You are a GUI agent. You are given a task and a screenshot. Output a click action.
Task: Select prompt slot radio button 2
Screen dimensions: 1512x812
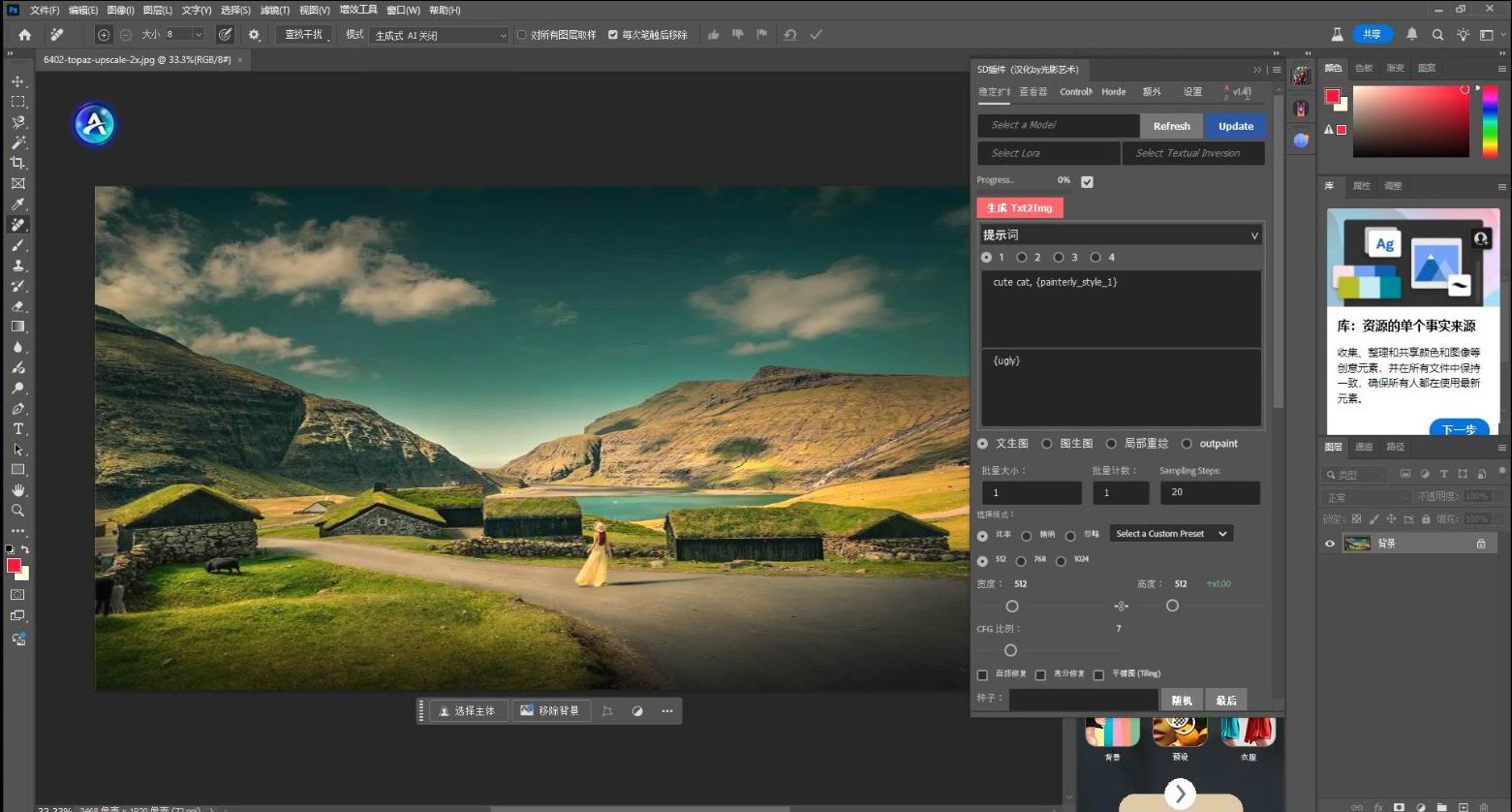(x=1022, y=258)
